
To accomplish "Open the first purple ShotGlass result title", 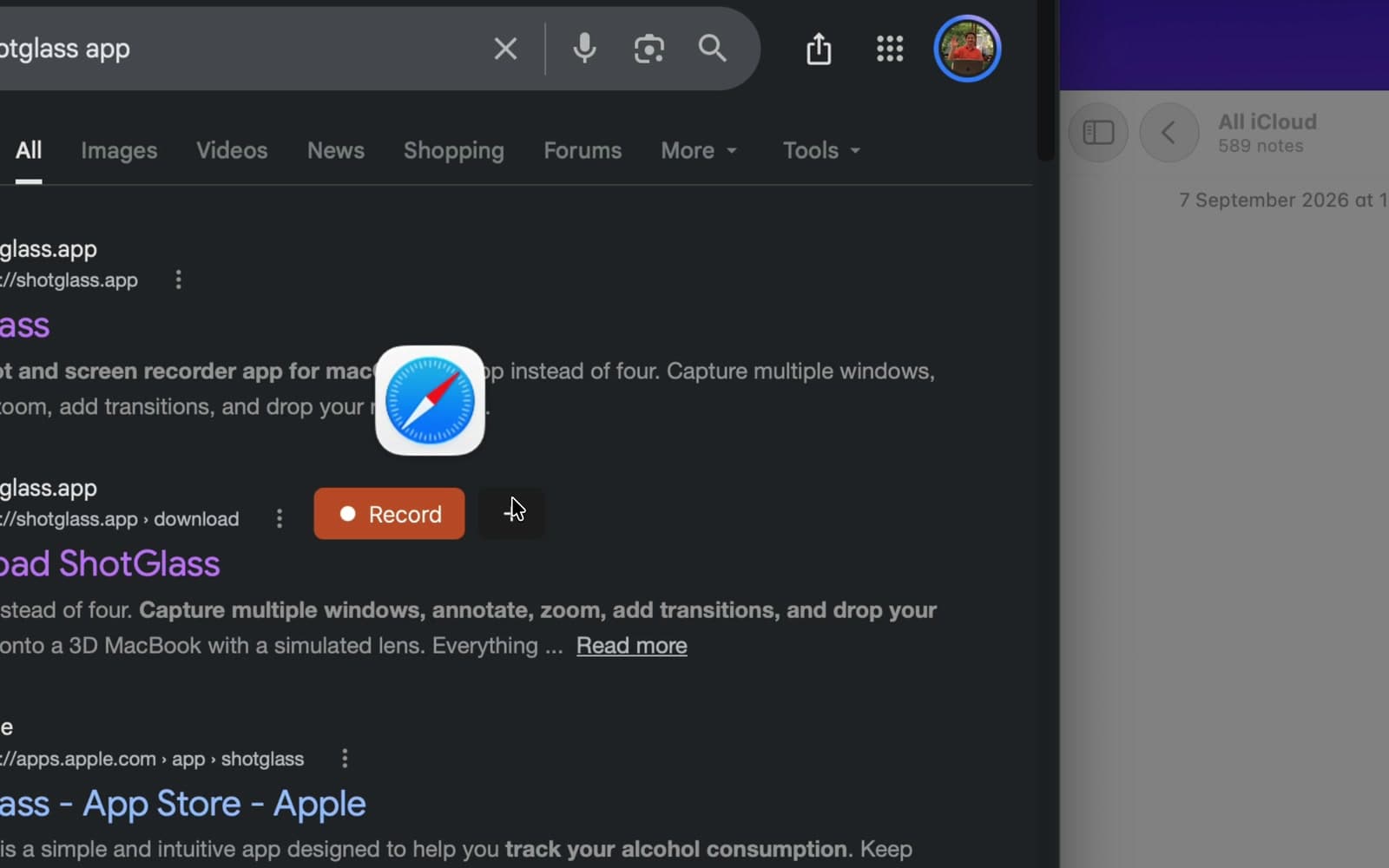I will pyautogui.click(x=24, y=326).
